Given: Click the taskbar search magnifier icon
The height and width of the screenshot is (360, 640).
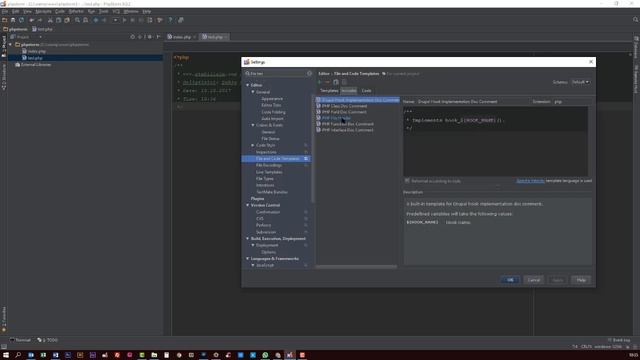Looking at the screenshot, I should (x=18, y=355).
